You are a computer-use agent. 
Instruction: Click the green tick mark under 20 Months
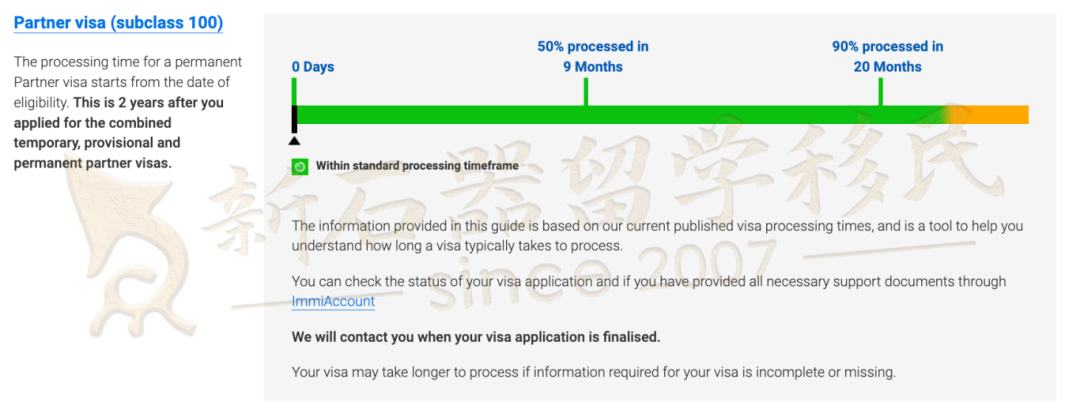880,92
